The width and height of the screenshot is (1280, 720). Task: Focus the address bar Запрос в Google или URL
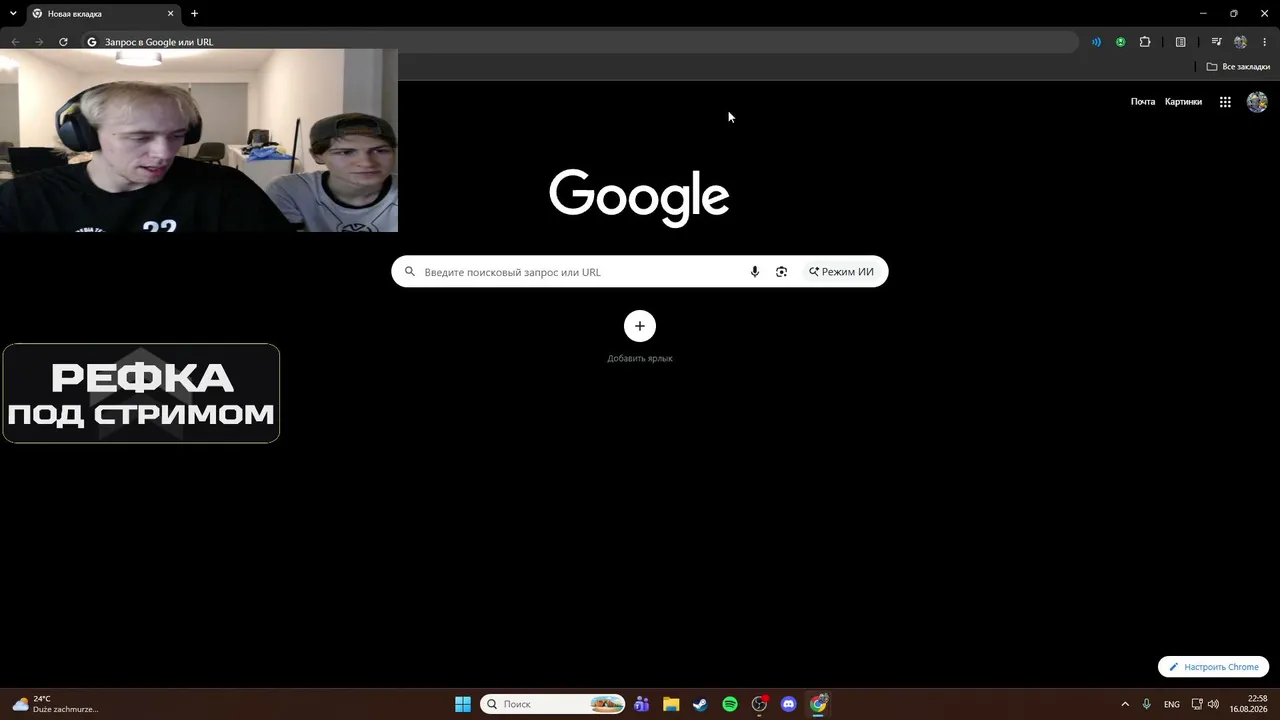(x=580, y=42)
